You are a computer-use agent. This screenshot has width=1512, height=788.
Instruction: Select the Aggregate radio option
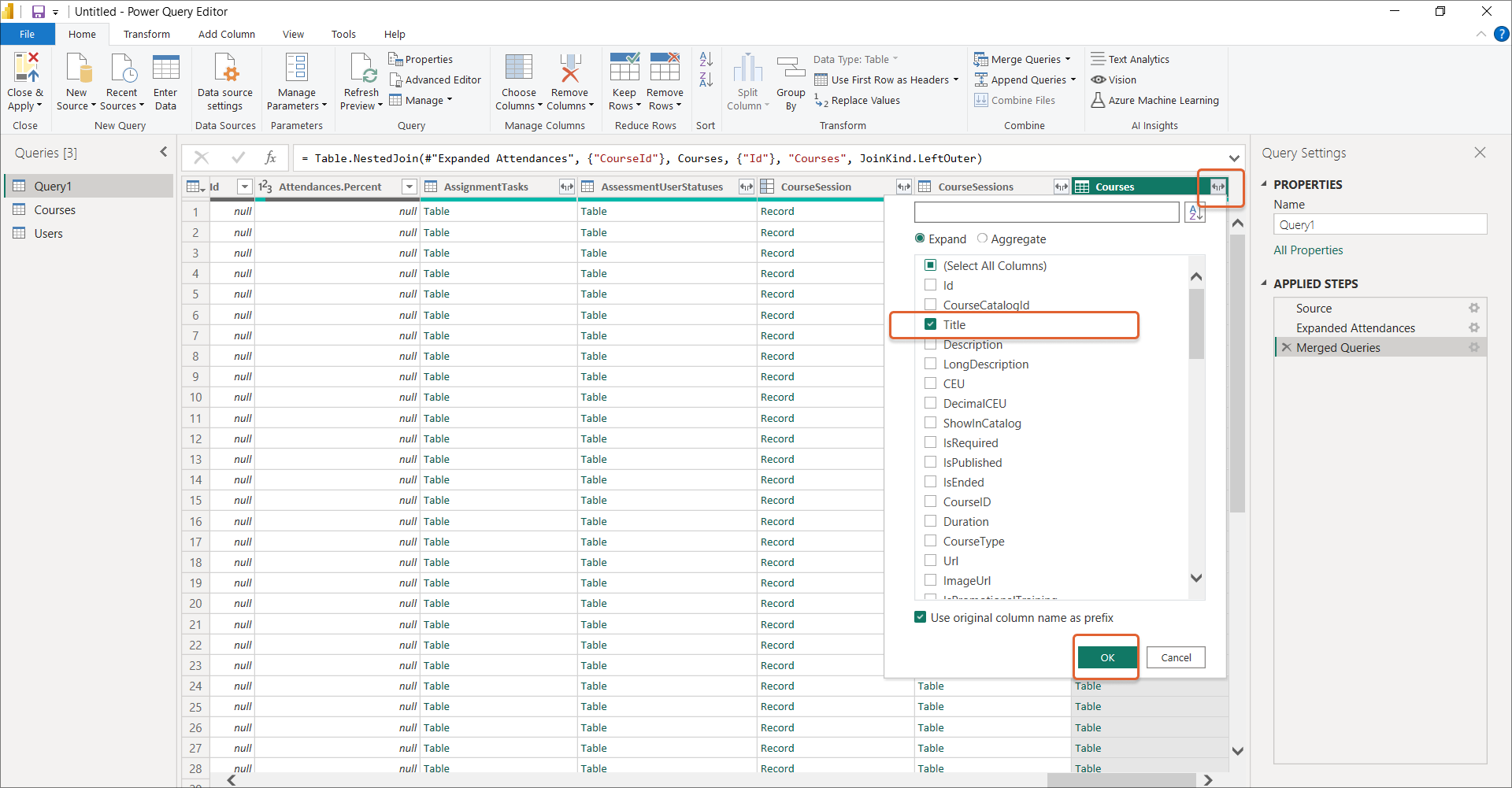982,239
